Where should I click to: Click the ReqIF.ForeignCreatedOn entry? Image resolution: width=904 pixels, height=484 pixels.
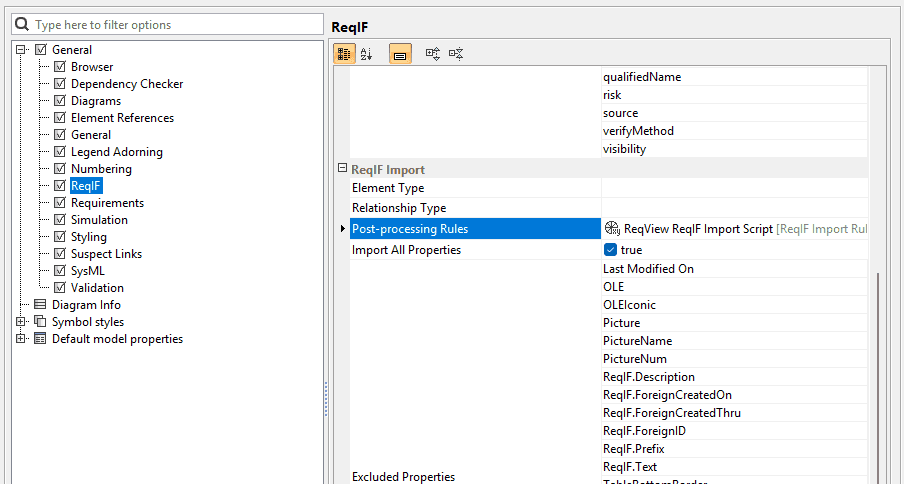734,395
